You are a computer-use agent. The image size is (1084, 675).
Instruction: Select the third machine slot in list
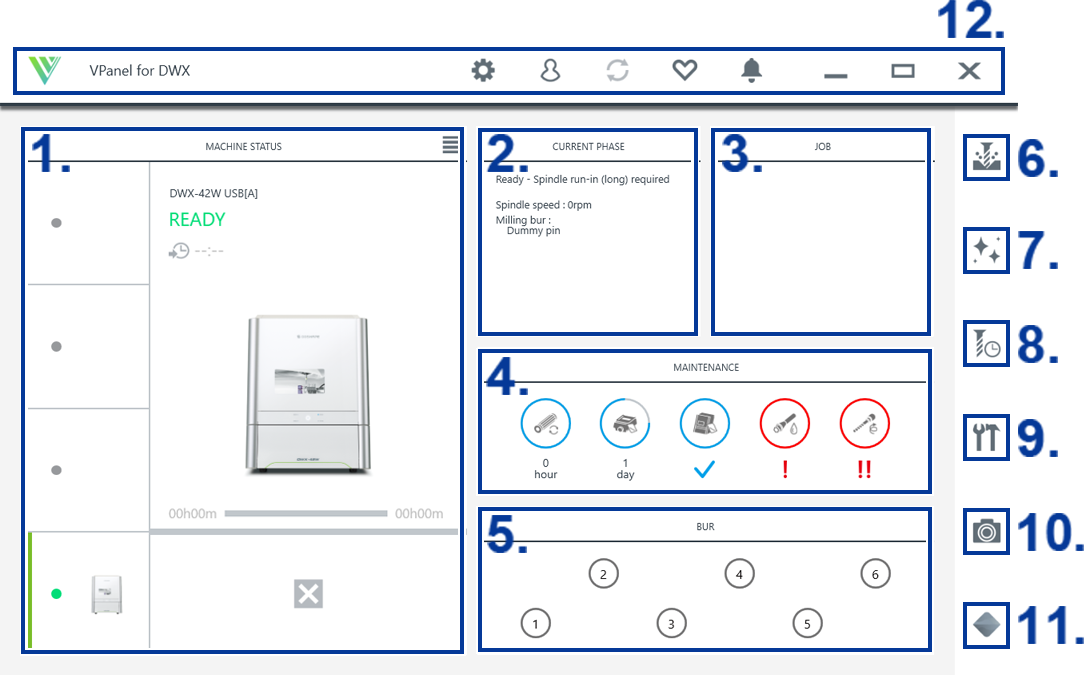(x=88, y=470)
